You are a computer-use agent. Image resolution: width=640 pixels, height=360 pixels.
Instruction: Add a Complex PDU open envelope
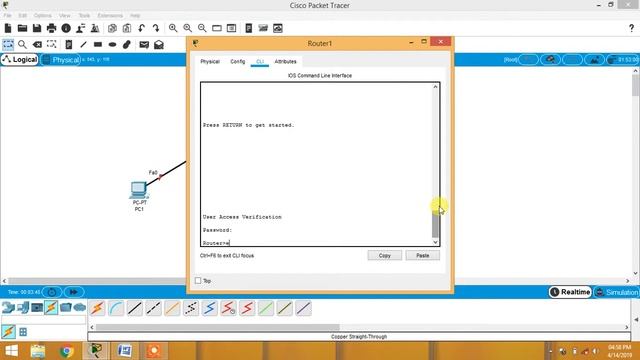(159, 44)
